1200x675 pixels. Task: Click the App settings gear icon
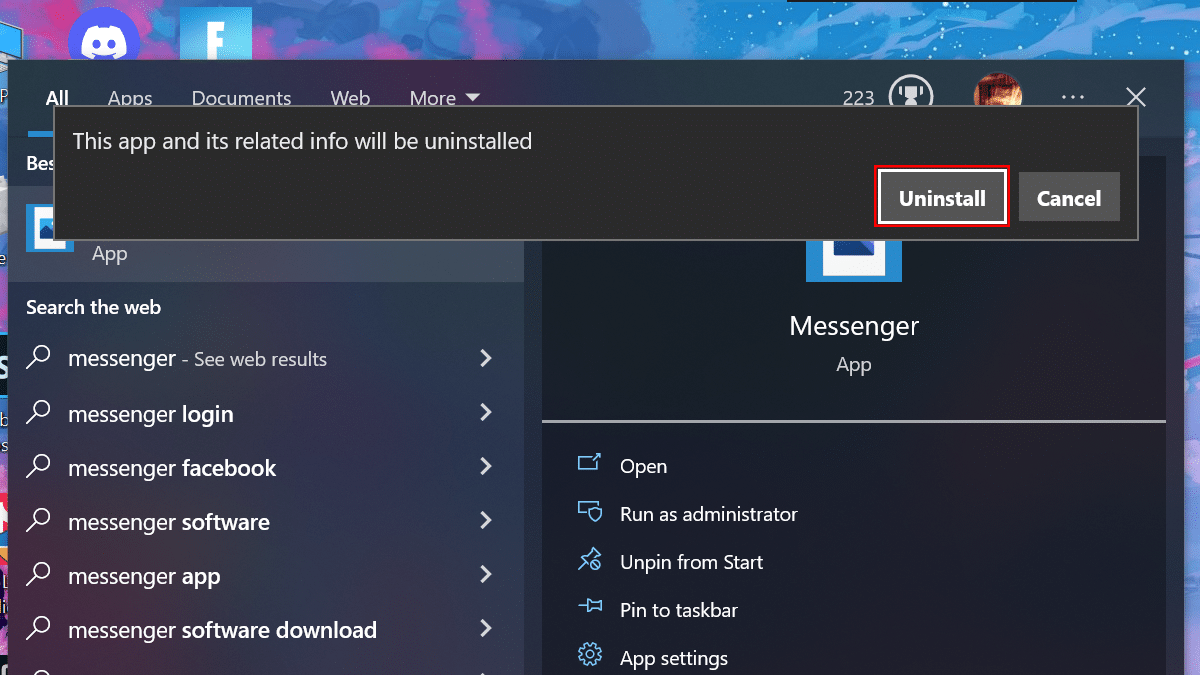coord(590,657)
